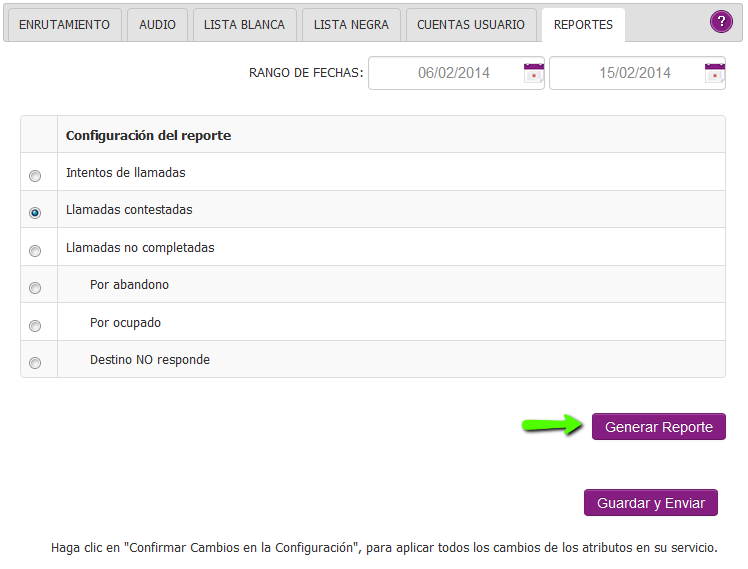Click the Haga clic en Confirmar Cambios instruction text
This screenshot has height=569, width=748.
click(x=384, y=548)
